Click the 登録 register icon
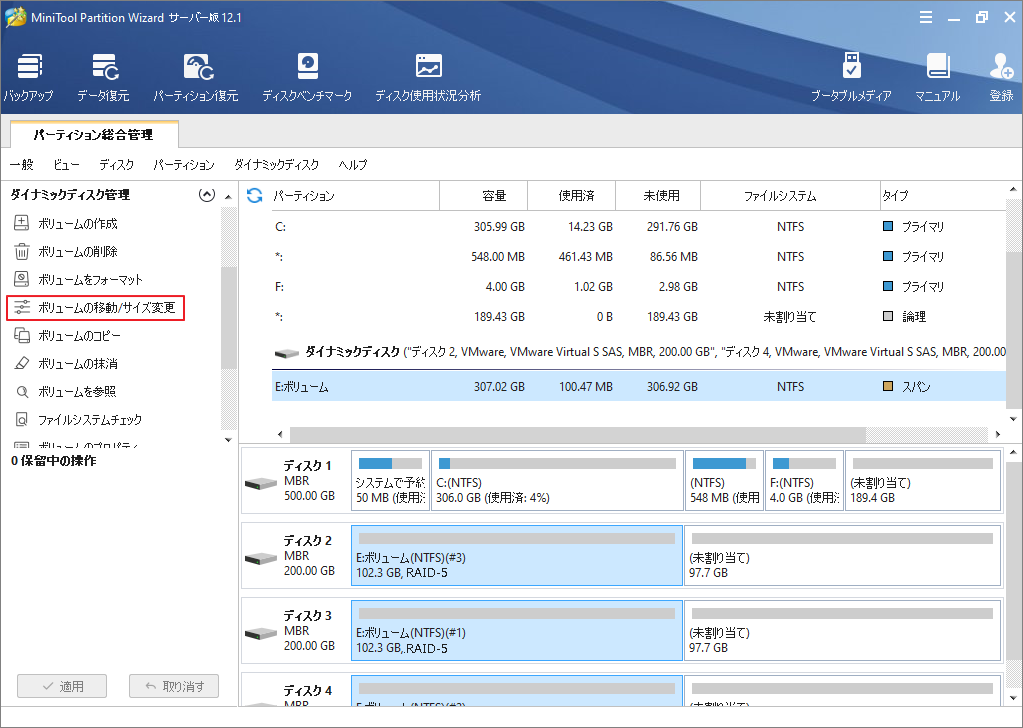This screenshot has width=1023, height=728. point(1001,77)
